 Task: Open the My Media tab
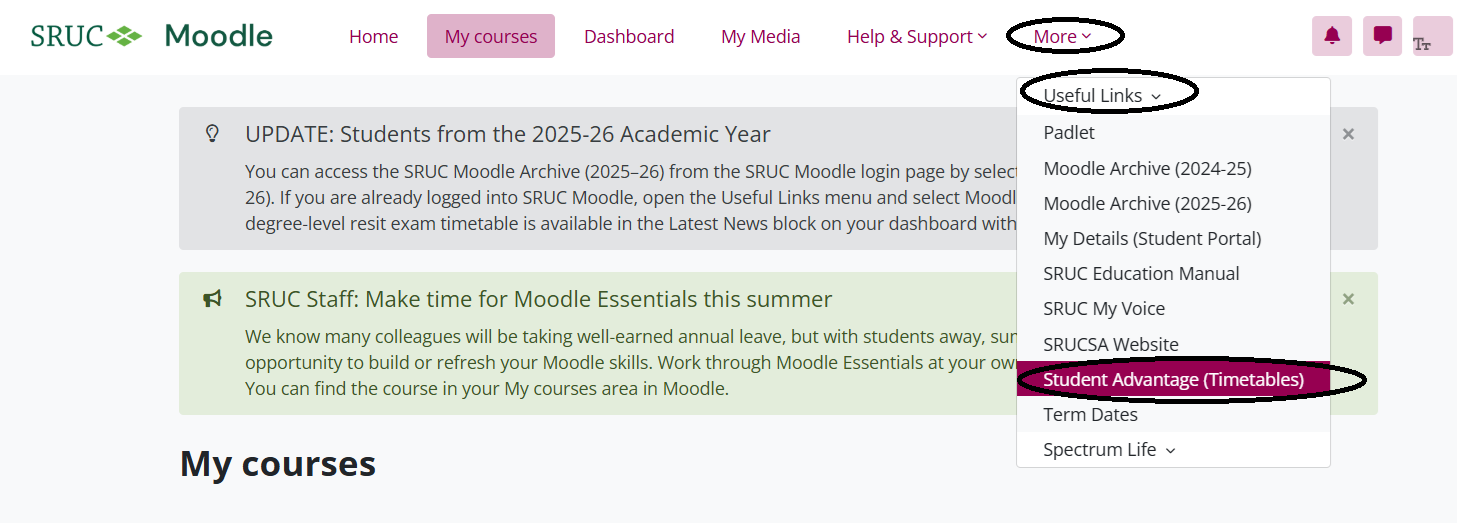[x=761, y=36]
